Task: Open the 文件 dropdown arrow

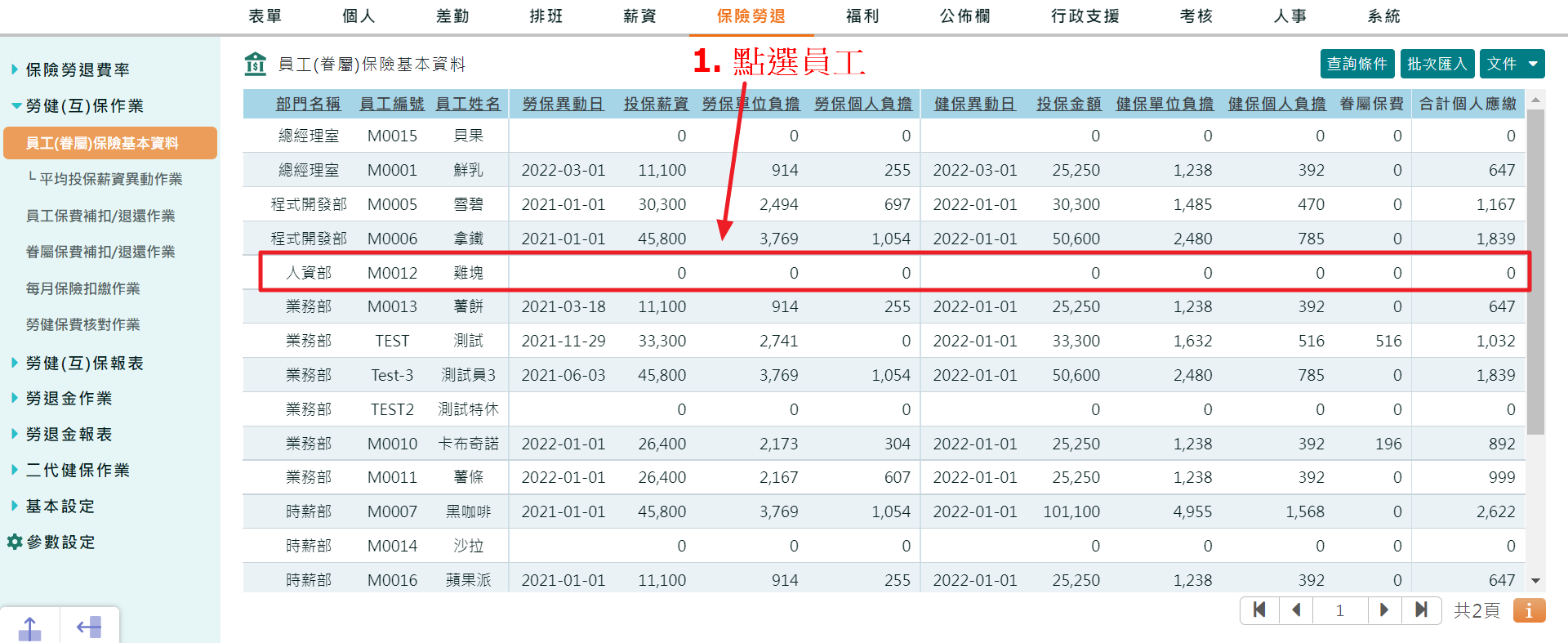Action: point(1533,64)
